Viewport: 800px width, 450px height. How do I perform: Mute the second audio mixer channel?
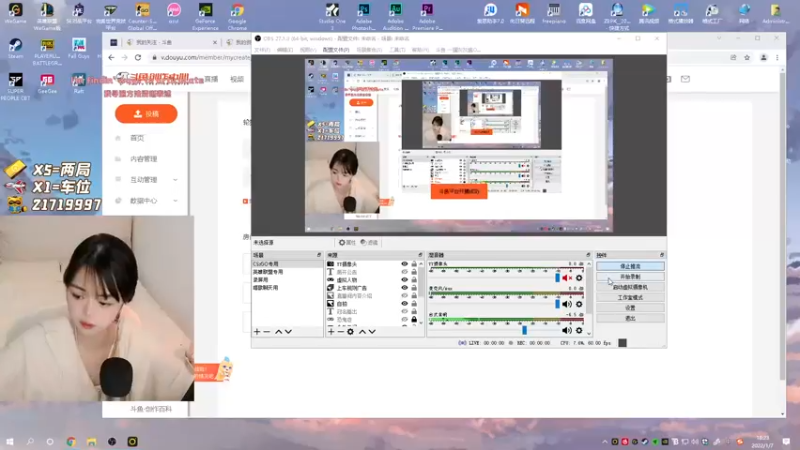[567, 304]
